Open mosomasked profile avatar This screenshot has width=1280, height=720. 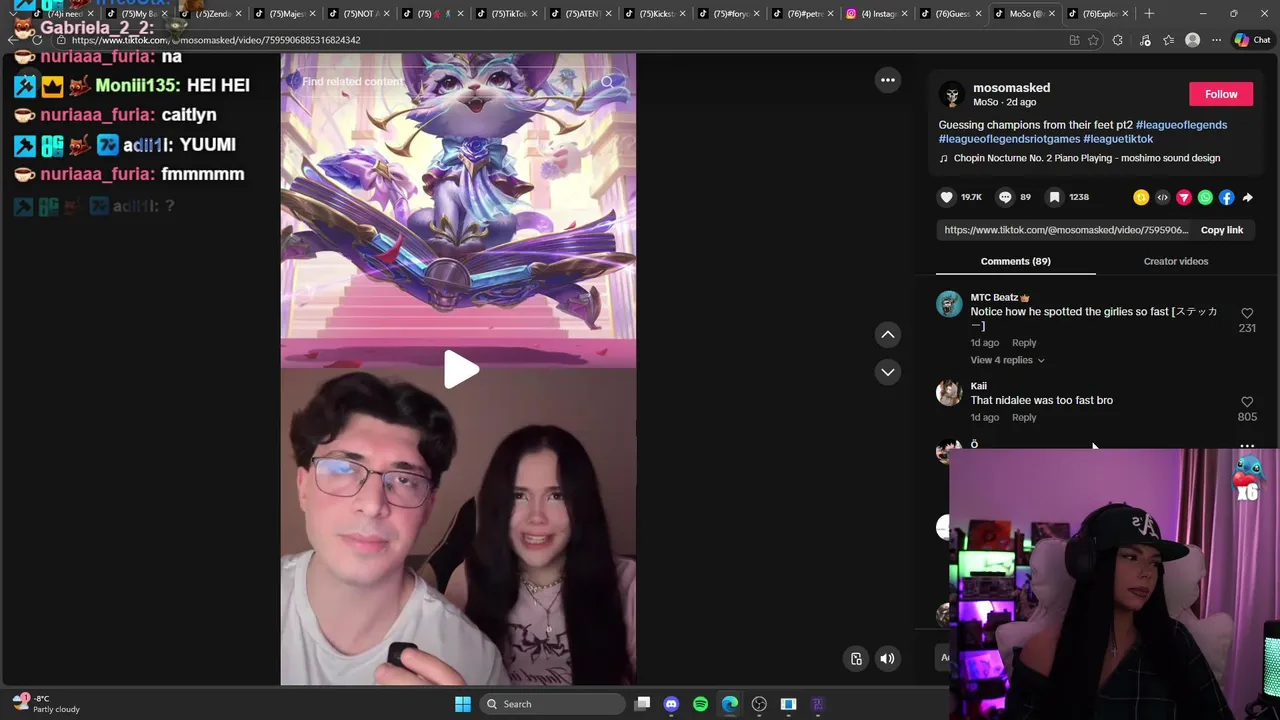(952, 95)
